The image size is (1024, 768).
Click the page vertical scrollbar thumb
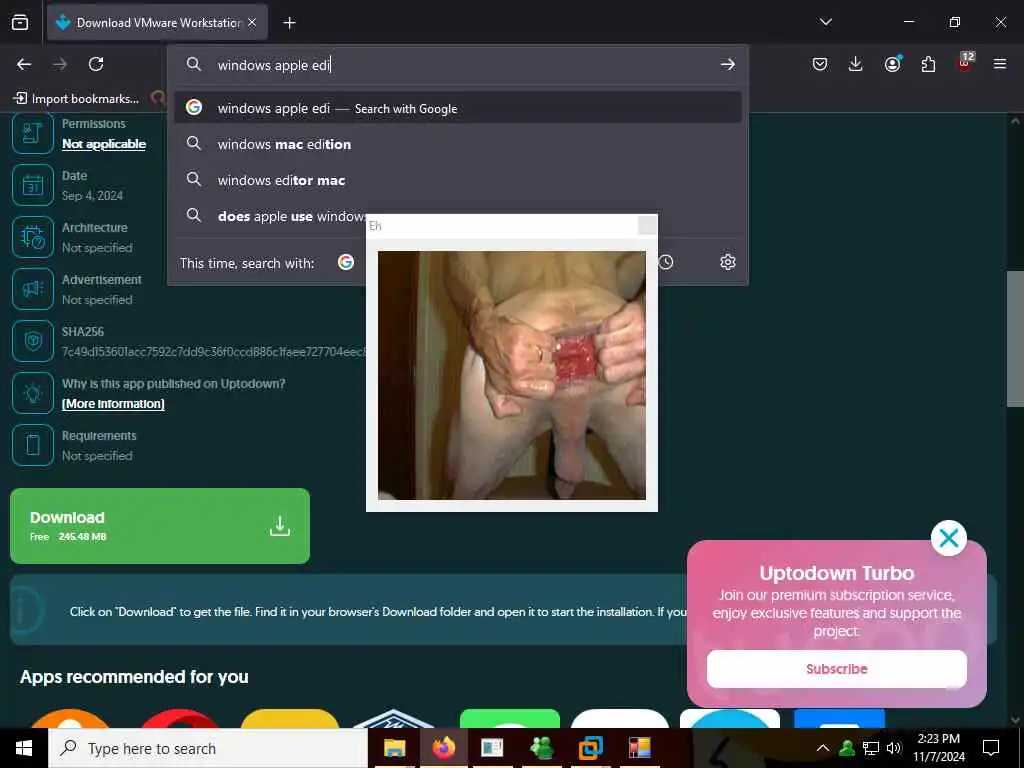point(1015,338)
